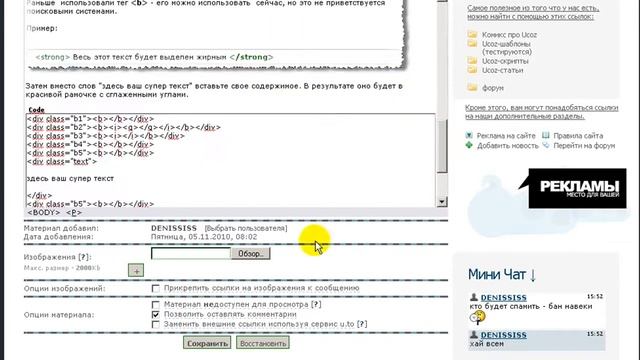Click the help mark next to Изображения
This screenshot has height=360, width=640.
point(83,257)
